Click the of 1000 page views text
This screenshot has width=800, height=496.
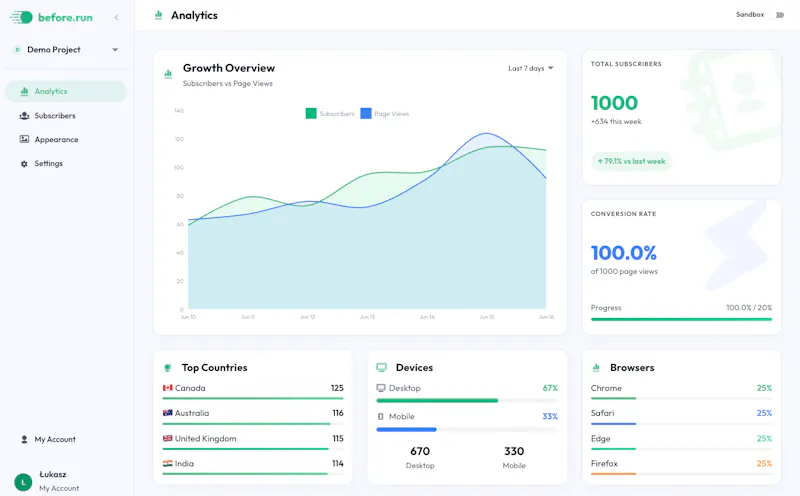click(624, 271)
